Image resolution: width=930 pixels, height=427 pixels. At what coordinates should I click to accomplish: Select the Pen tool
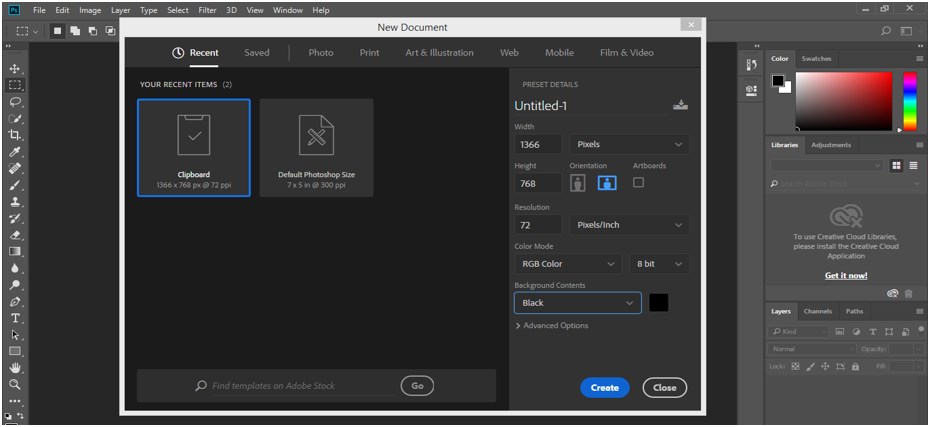coord(15,301)
